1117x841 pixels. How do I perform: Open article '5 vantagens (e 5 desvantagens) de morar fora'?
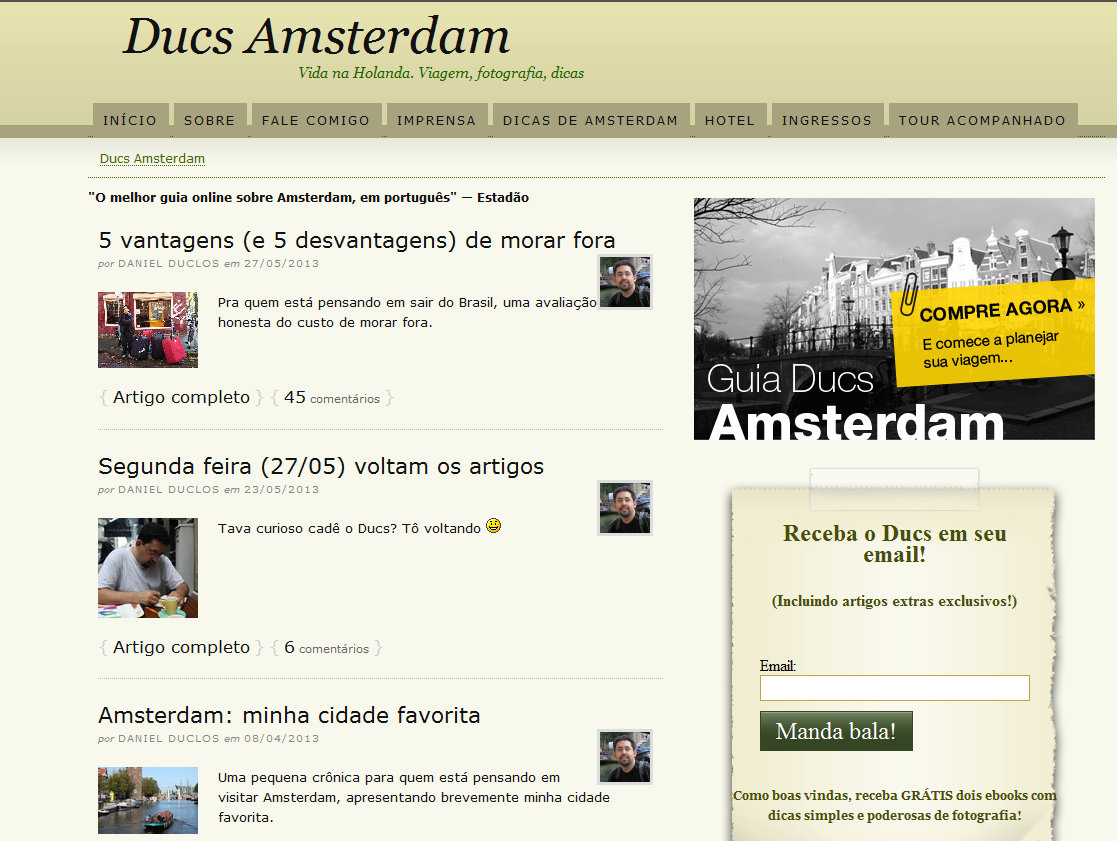[357, 240]
